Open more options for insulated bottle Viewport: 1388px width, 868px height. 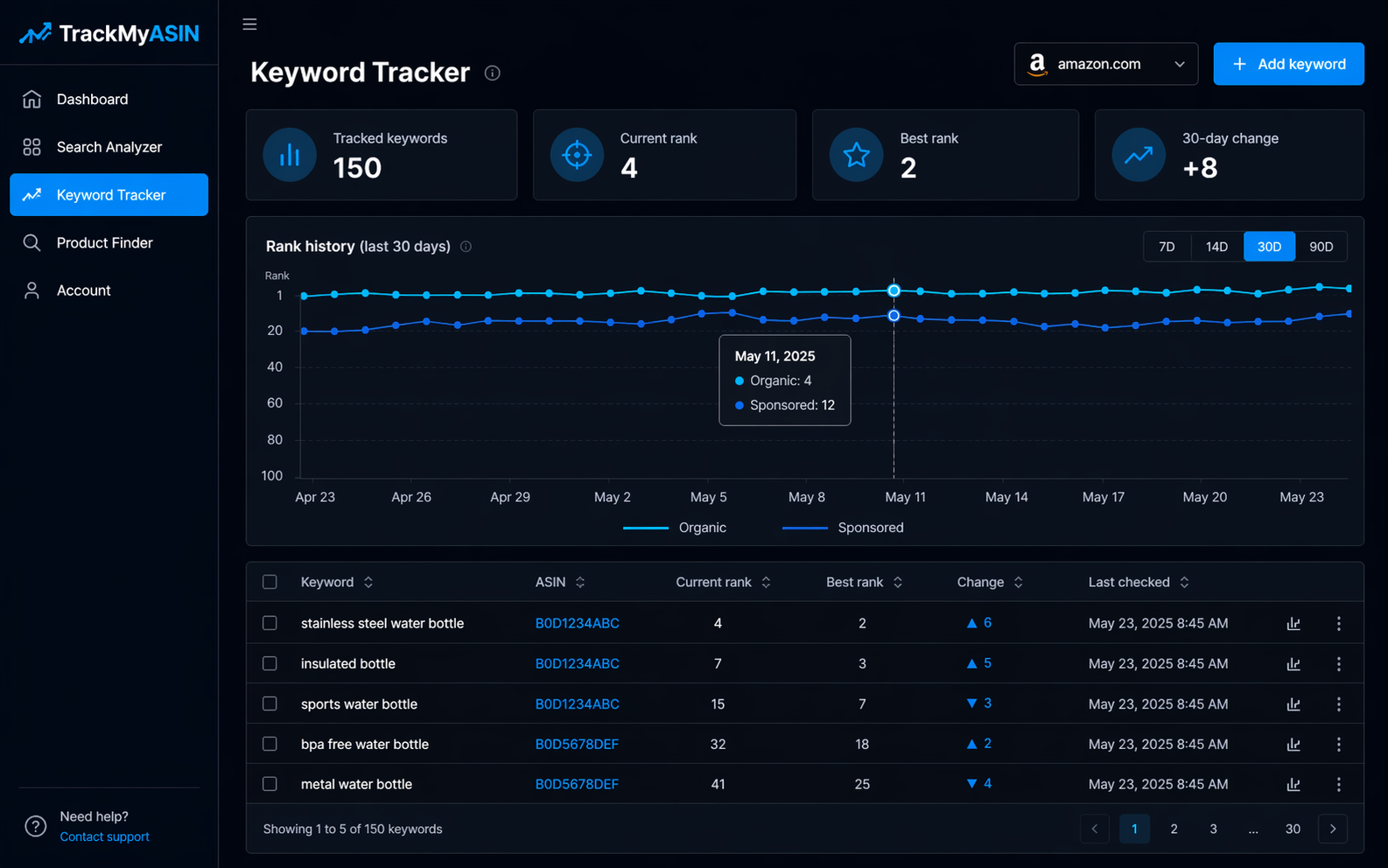[x=1339, y=664]
